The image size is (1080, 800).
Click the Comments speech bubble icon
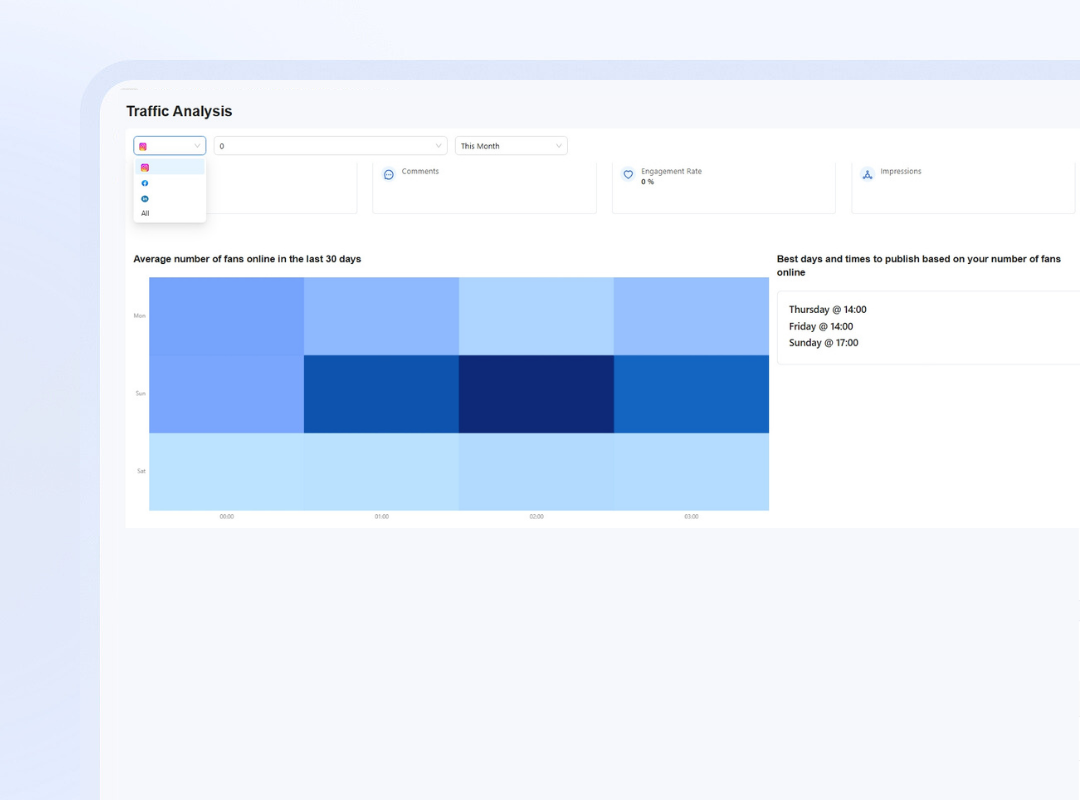click(388, 175)
